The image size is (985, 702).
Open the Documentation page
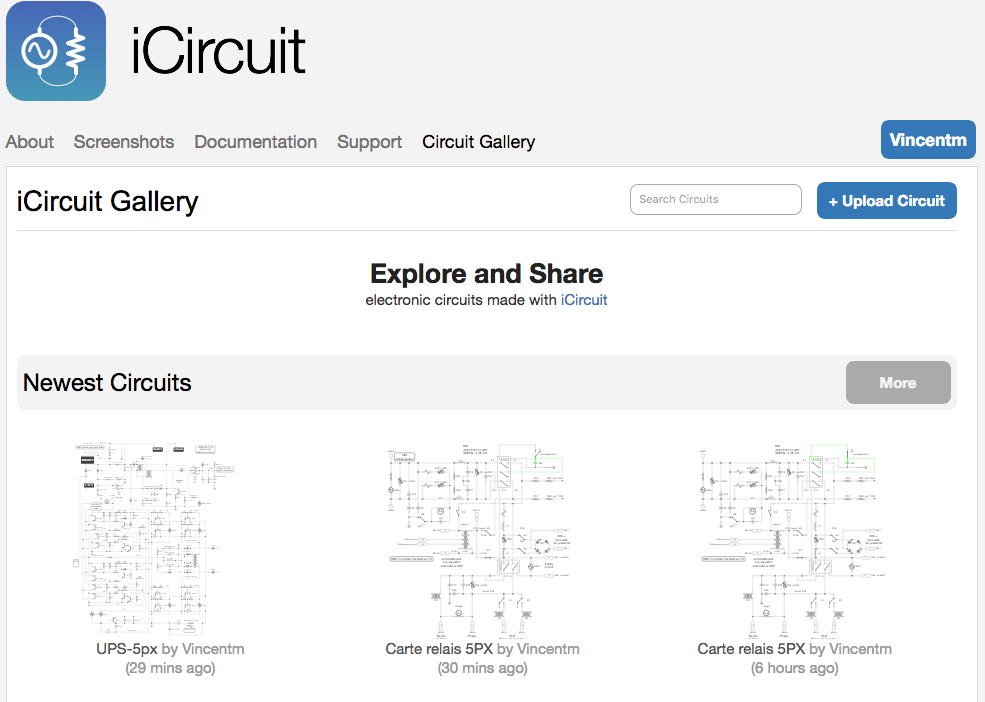point(256,142)
